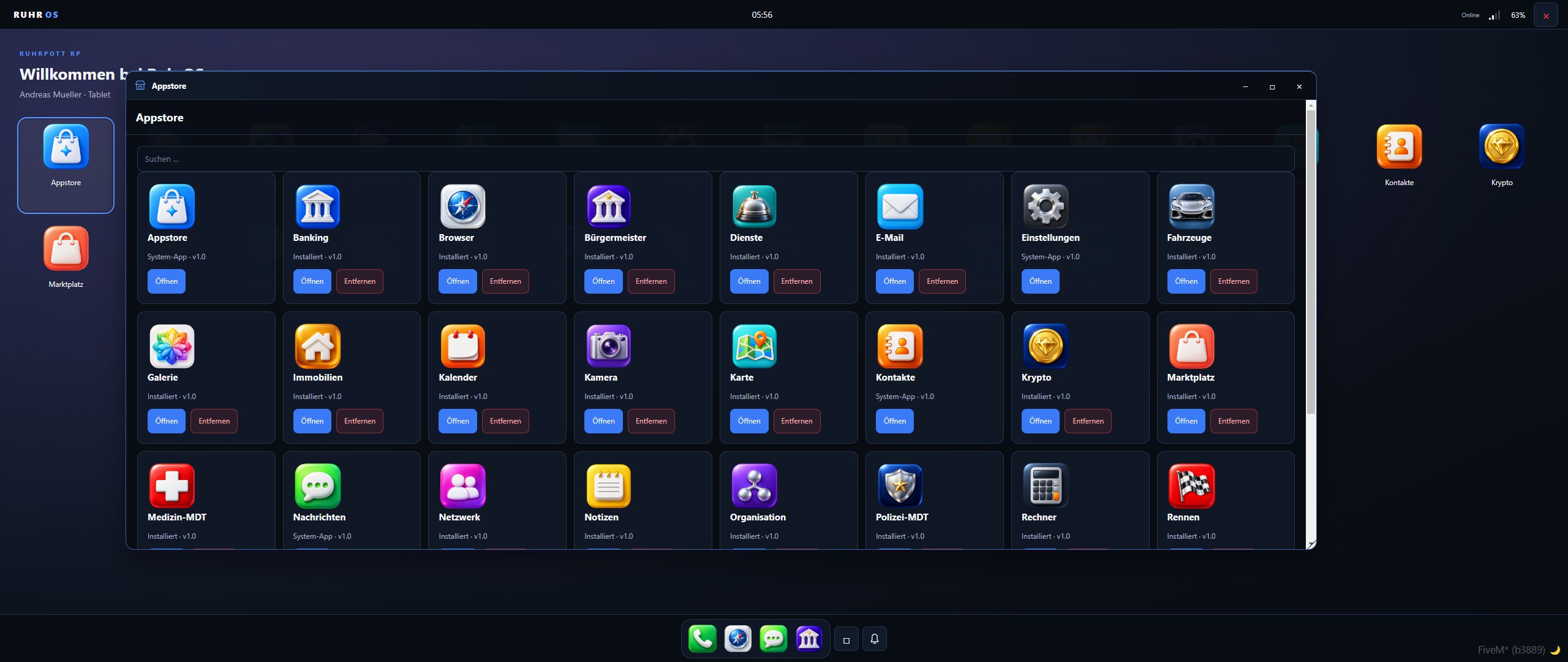The image size is (1568, 662).
Task: Click Öffnen on the Kontakte card
Action: [x=894, y=421]
